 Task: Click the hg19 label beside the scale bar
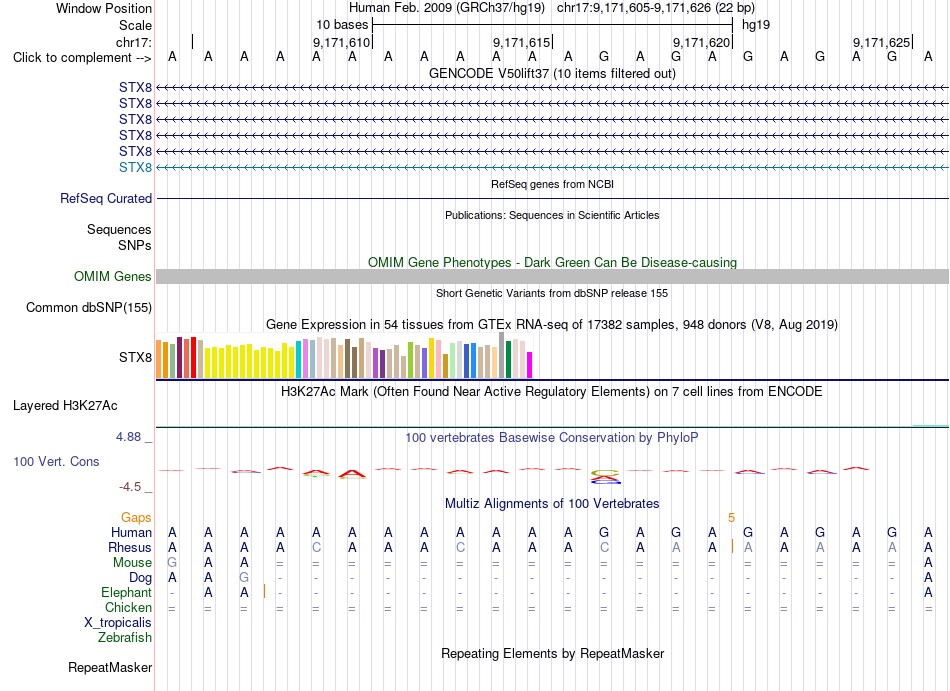(756, 25)
